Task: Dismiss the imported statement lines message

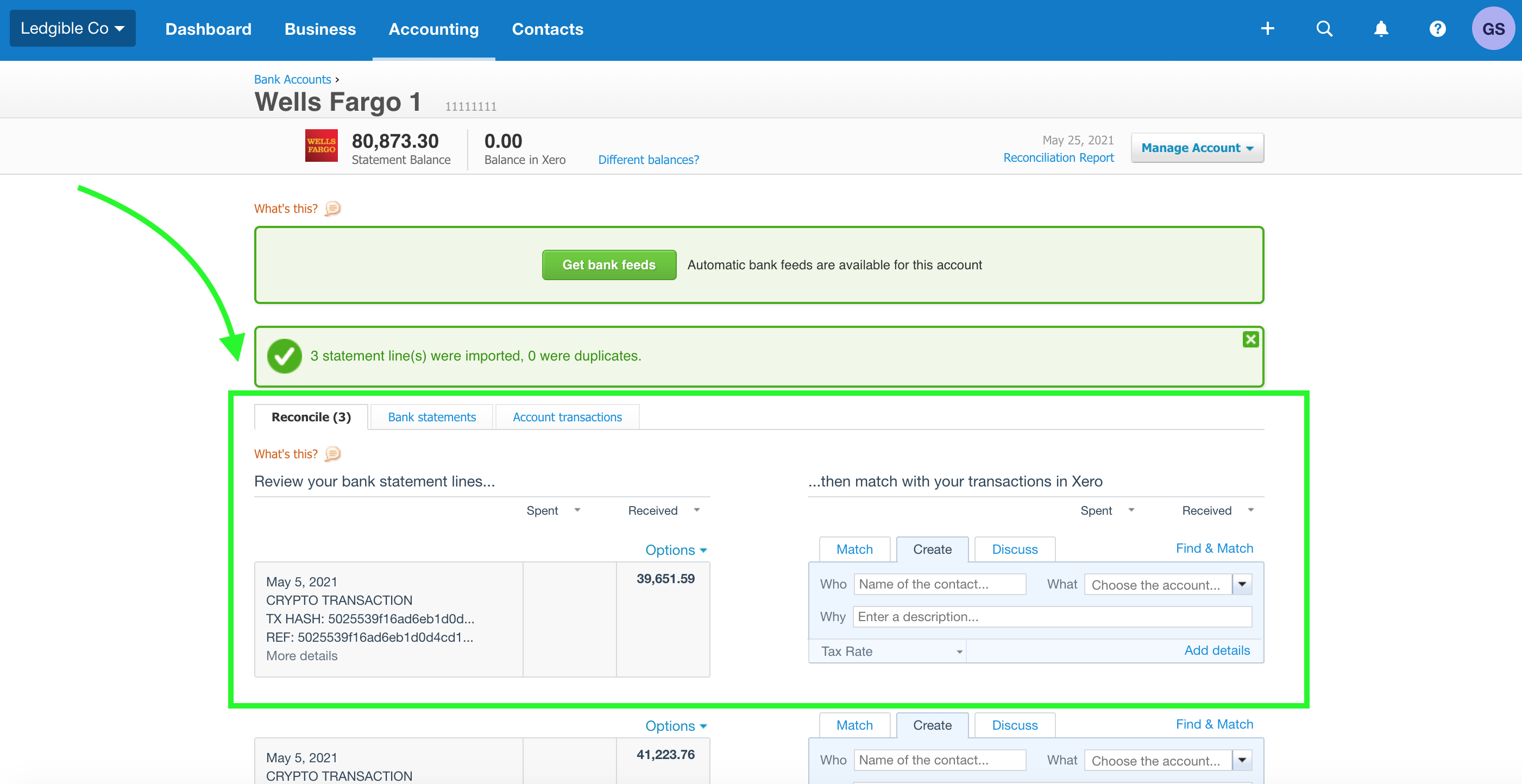Action: (1250, 339)
